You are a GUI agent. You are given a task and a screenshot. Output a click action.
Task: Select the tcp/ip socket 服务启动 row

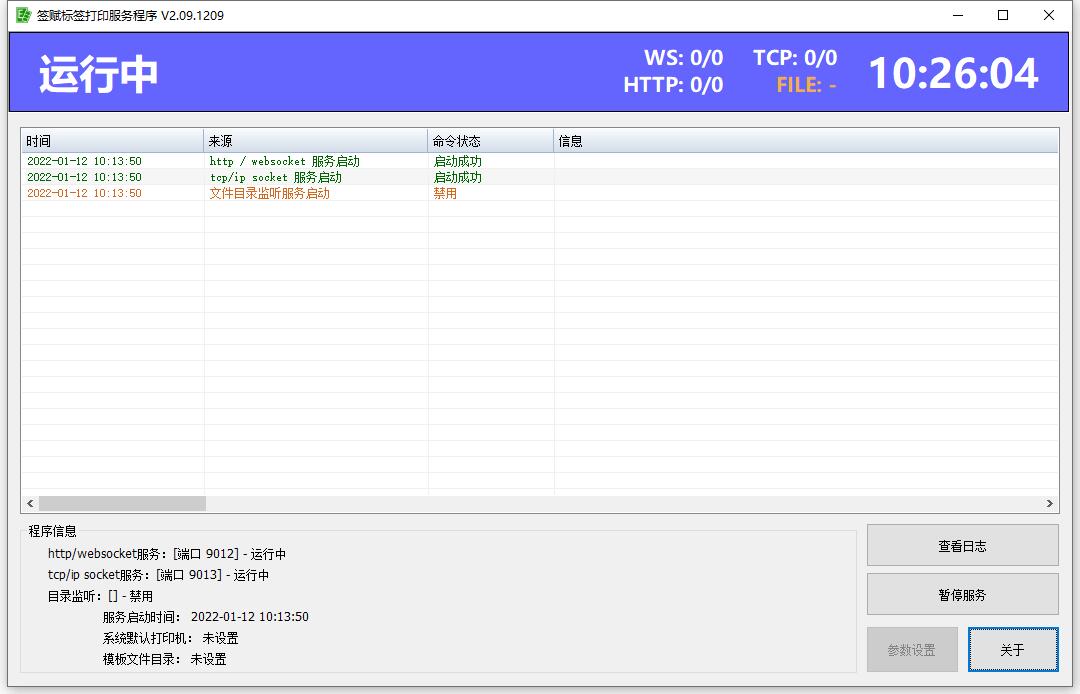point(540,177)
